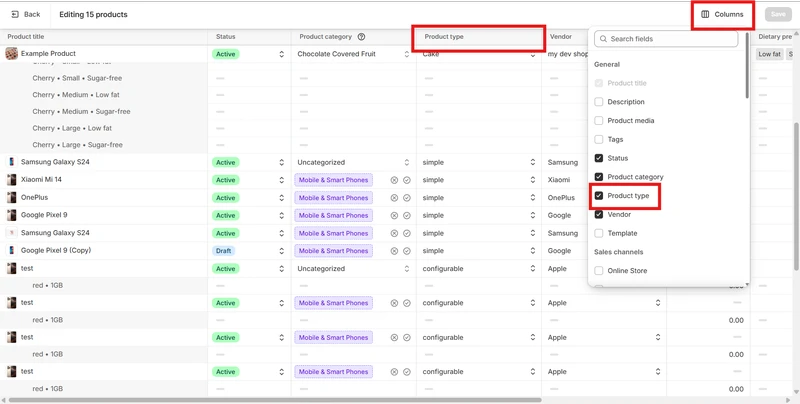Click the Product category column header
The height and width of the screenshot is (404, 800).
click(x=326, y=37)
